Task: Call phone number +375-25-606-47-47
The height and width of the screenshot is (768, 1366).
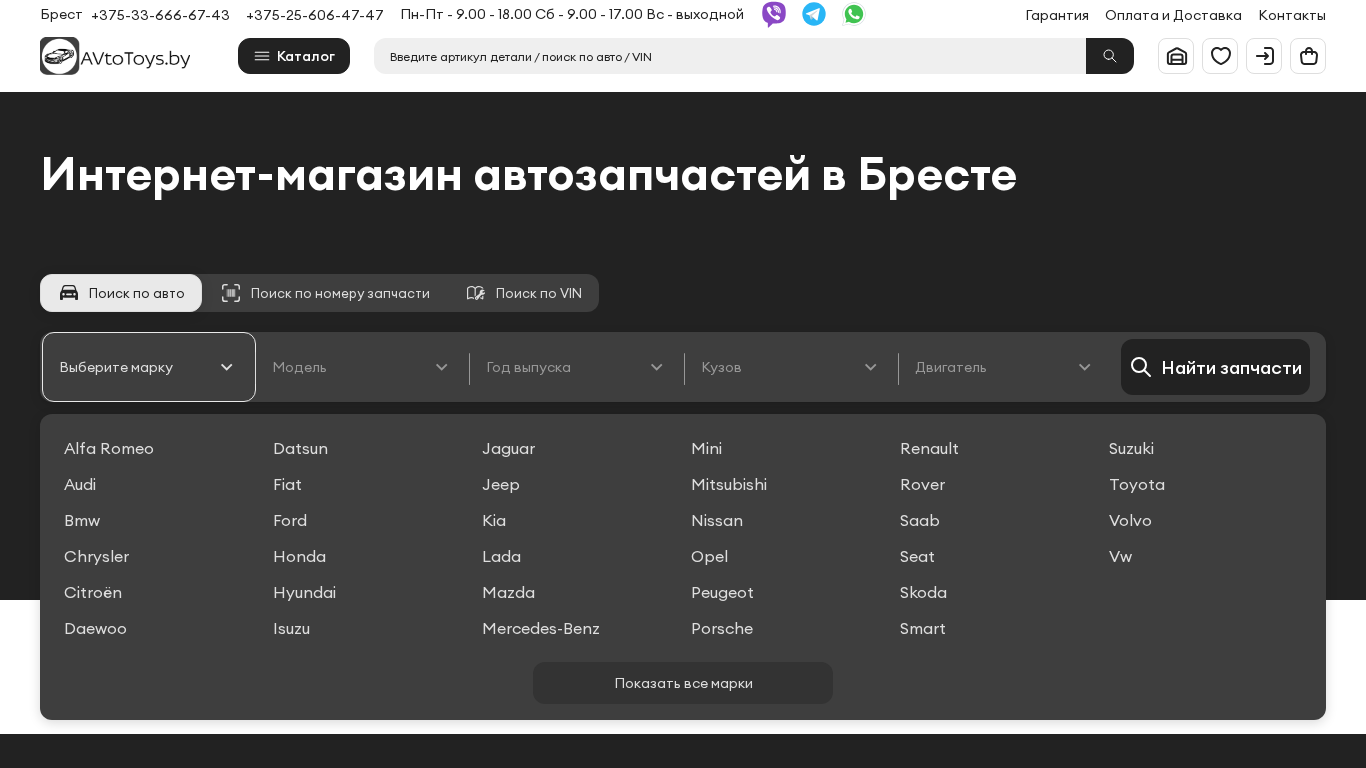Action: pos(315,15)
